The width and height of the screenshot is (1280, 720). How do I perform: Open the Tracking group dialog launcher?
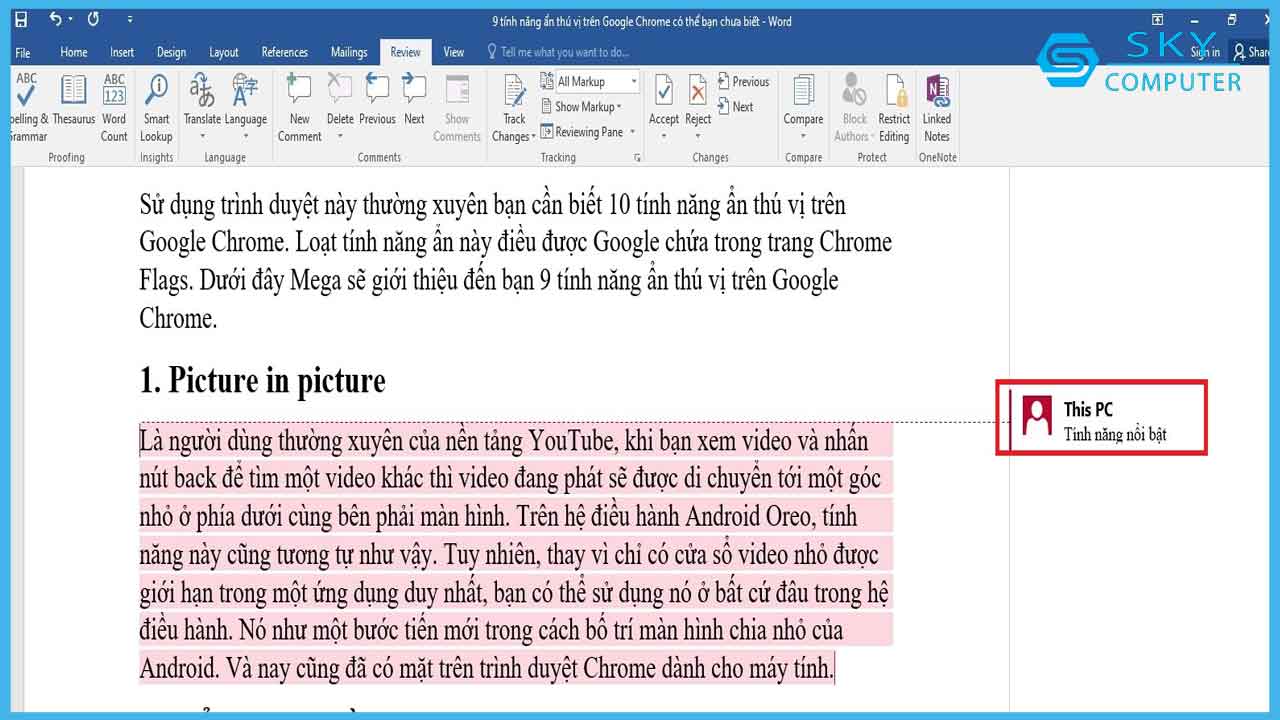637,158
